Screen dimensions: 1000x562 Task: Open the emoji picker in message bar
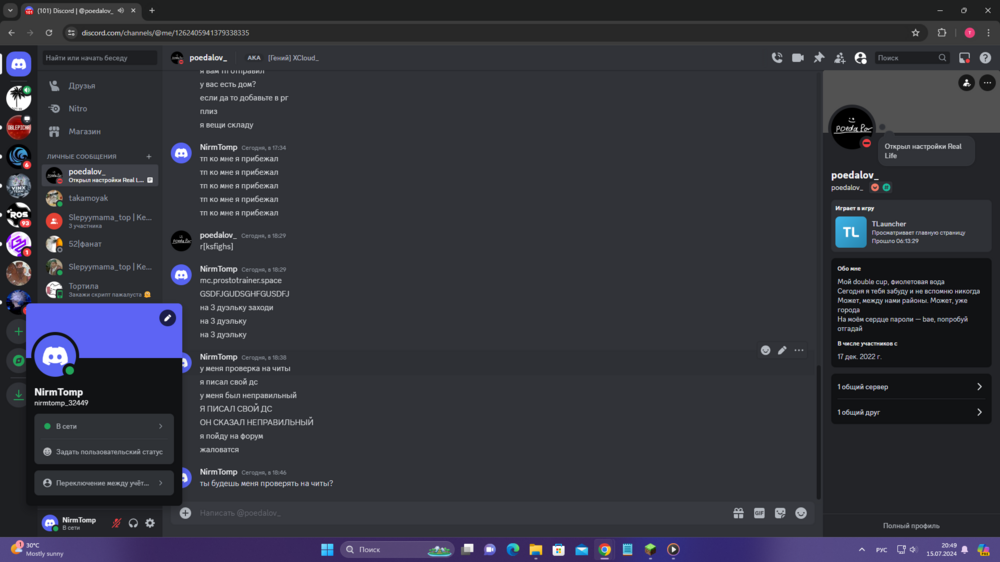(x=801, y=513)
